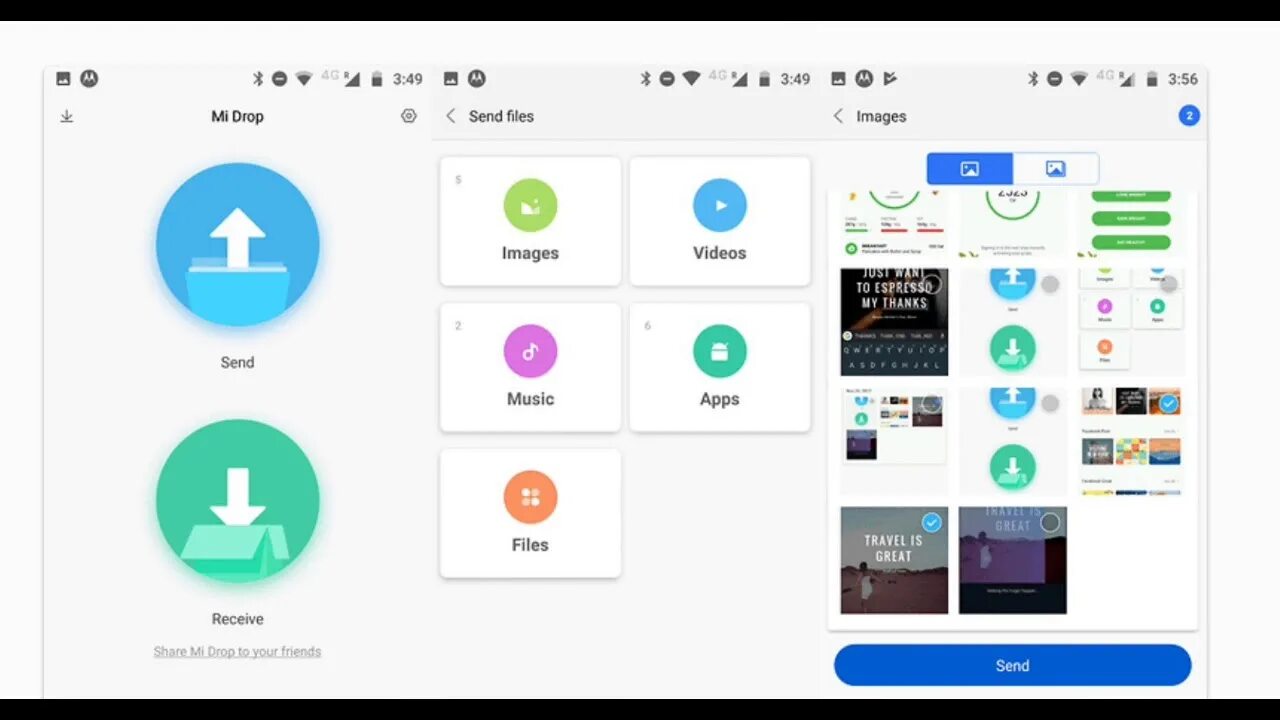This screenshot has height=720, width=1280.
Task: Check the lower Mi Drop send-receive screenshot
Action: pyautogui.click(x=1050, y=404)
